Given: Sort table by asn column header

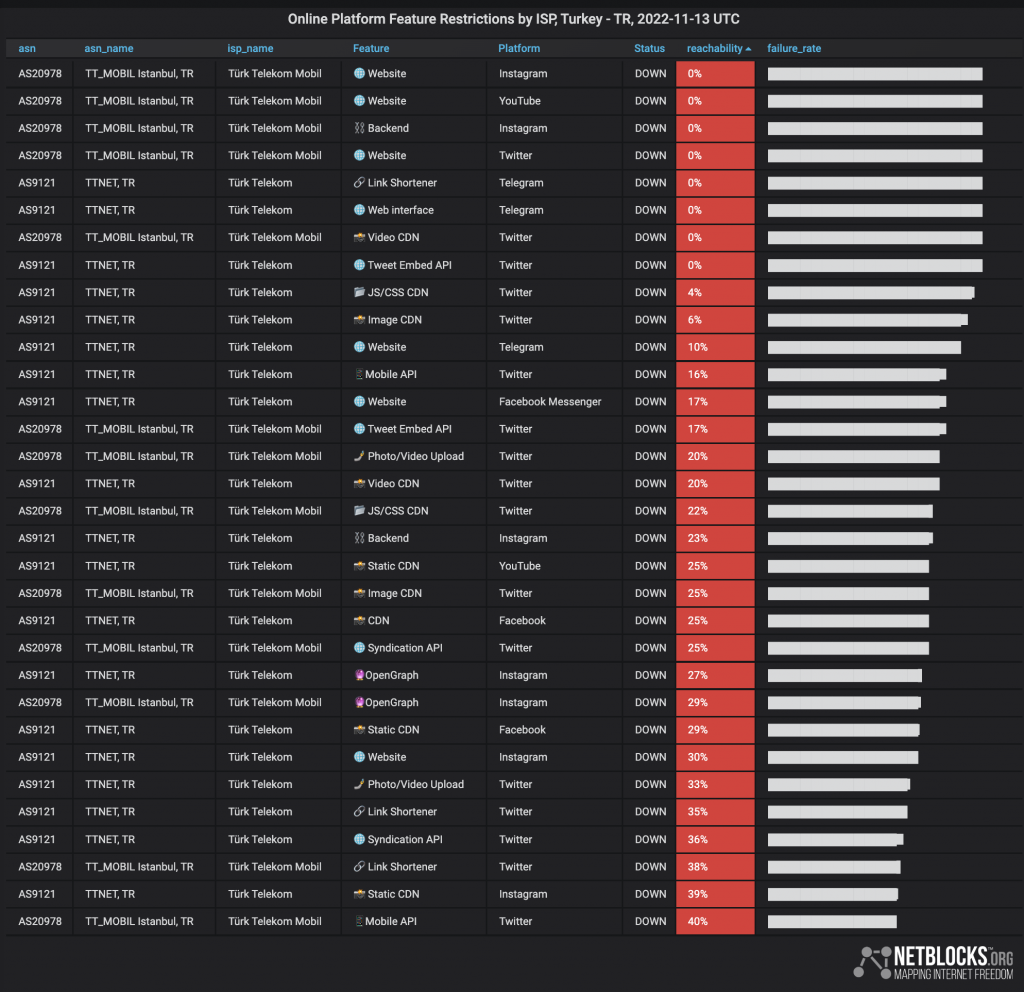Looking at the screenshot, I should click(x=27, y=48).
